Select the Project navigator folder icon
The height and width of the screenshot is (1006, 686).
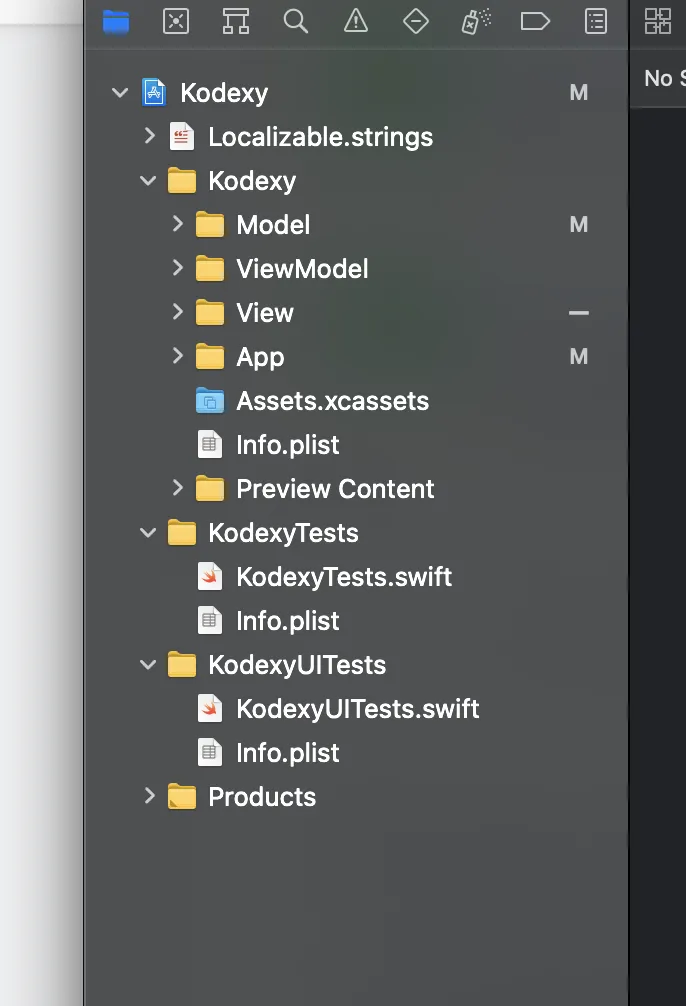116,21
